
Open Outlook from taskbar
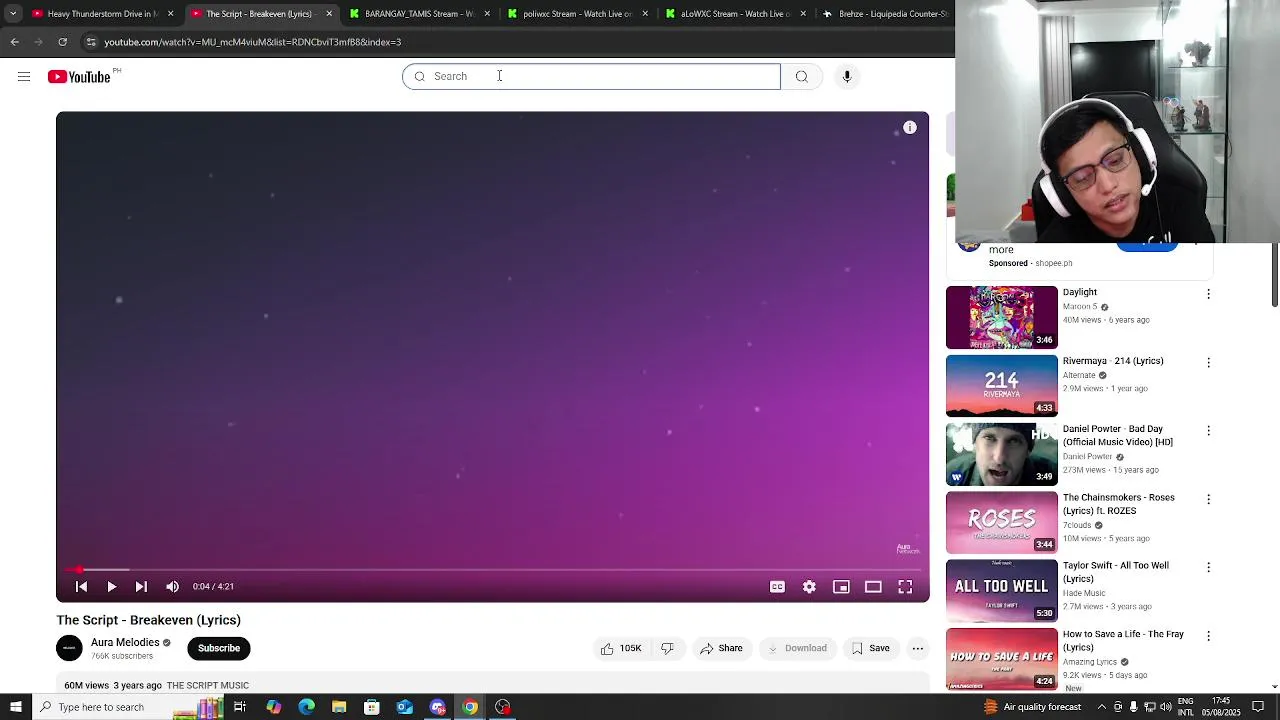(404, 707)
